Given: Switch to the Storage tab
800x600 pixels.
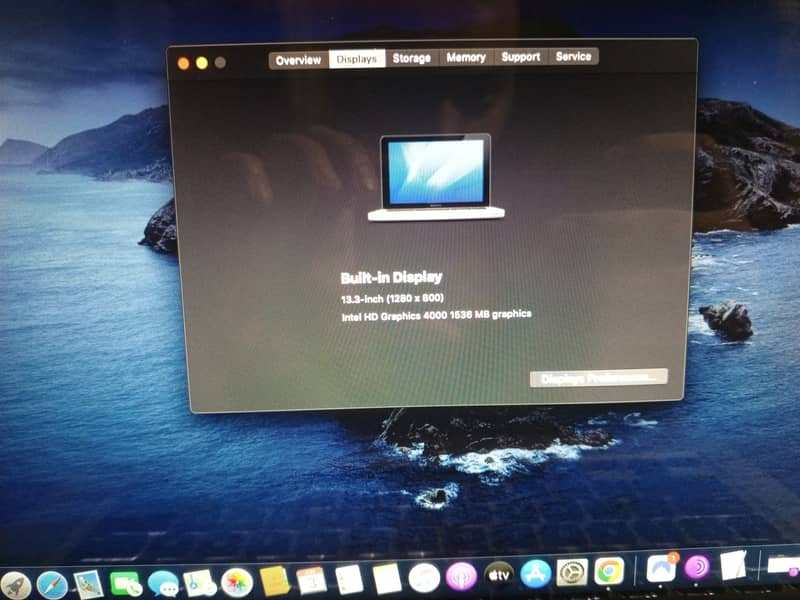Looking at the screenshot, I should click(411, 58).
